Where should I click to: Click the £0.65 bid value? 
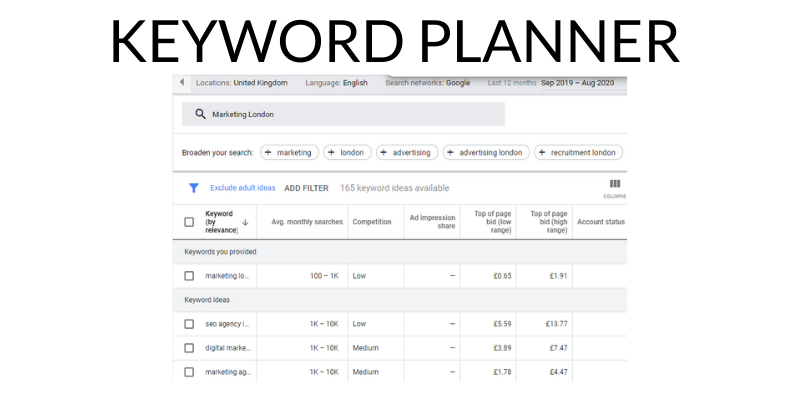pos(502,276)
